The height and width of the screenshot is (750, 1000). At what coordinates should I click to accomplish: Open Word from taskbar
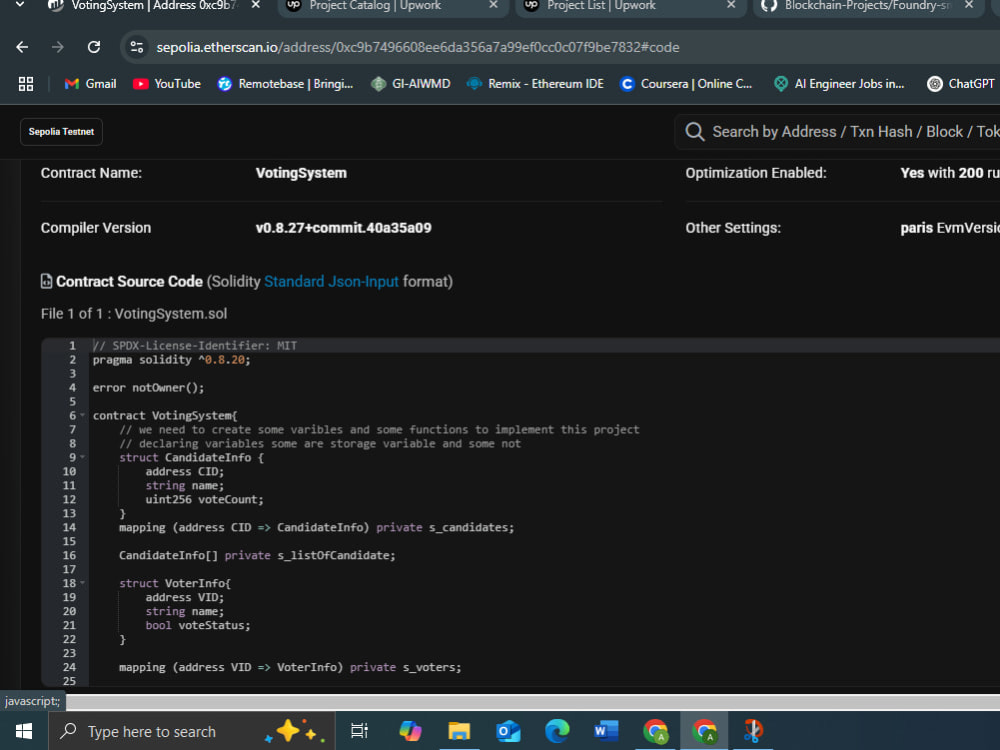tap(606, 731)
